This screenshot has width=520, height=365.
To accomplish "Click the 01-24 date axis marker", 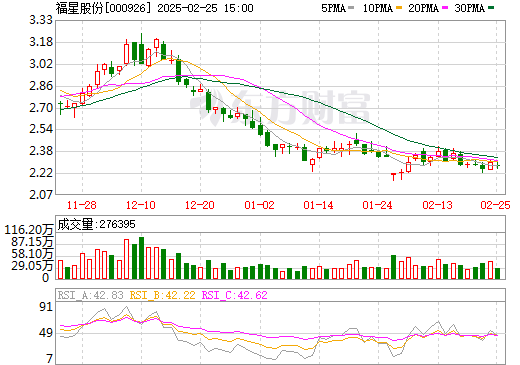I will pyautogui.click(x=377, y=205).
